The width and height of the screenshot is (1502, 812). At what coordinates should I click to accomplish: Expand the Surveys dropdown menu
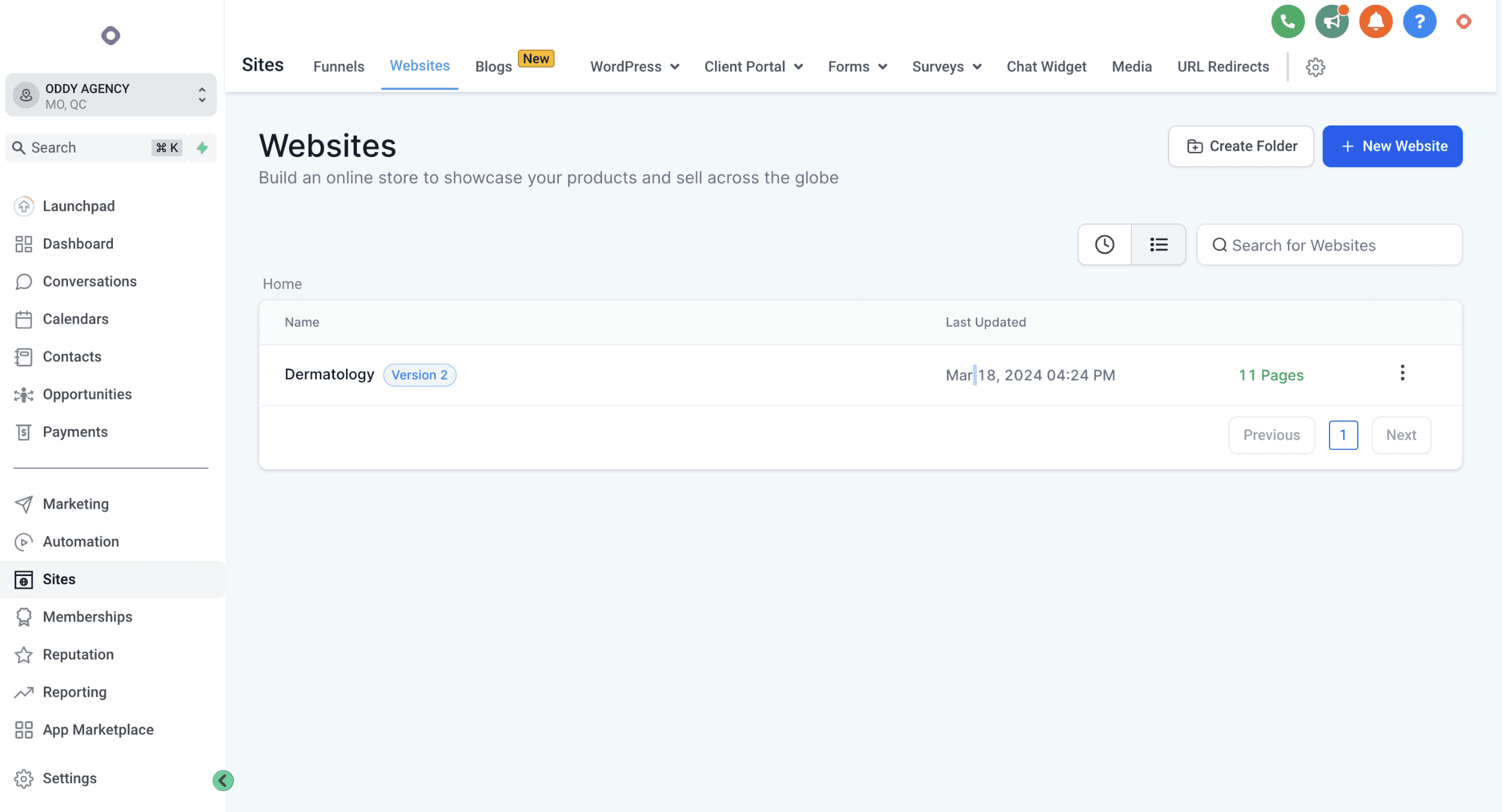coord(946,67)
